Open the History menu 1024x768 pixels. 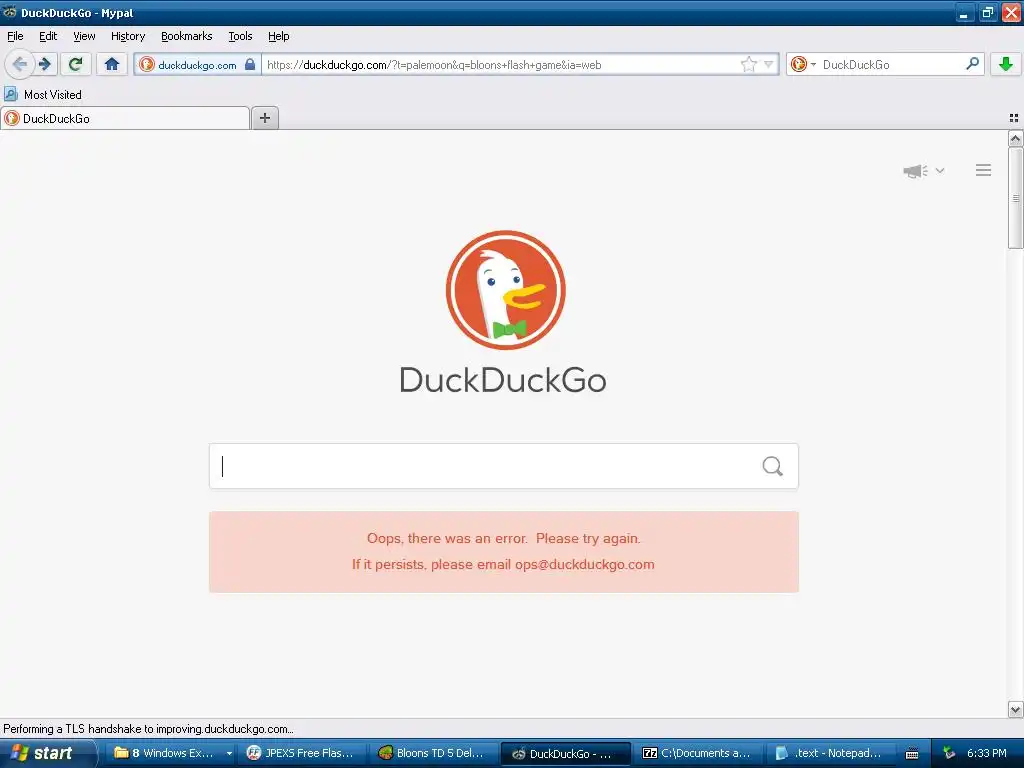coord(128,36)
